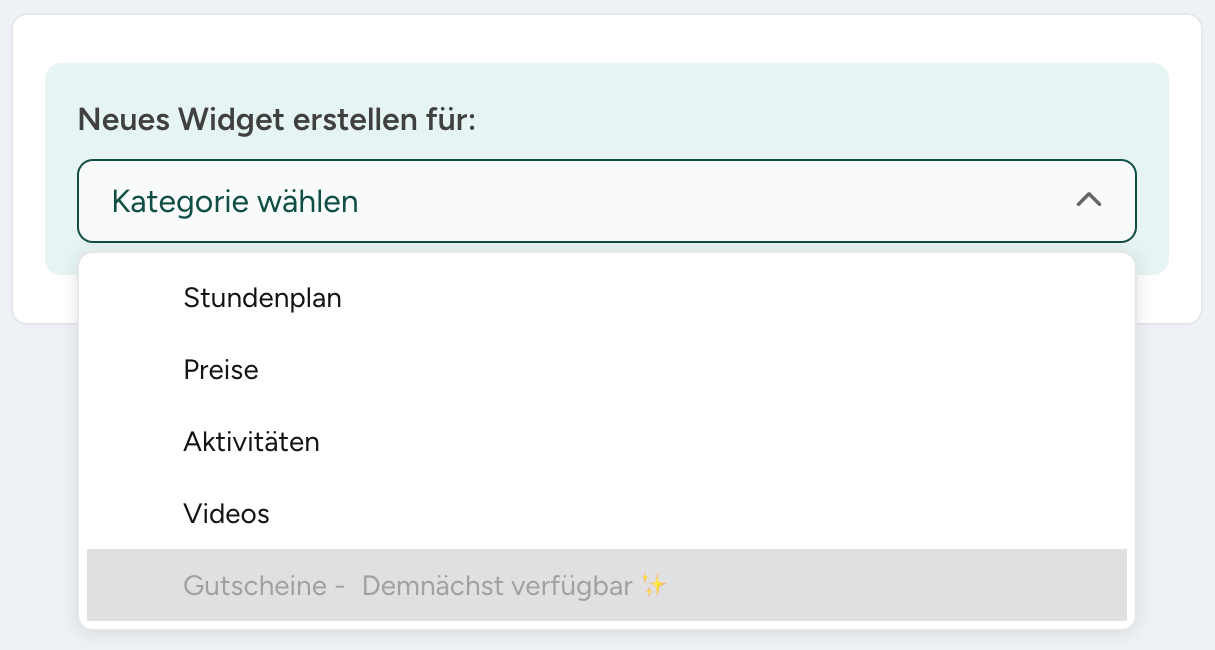The height and width of the screenshot is (650, 1215).
Task: Pick Aktivitäten in the dropdown list
Action: 607,442
